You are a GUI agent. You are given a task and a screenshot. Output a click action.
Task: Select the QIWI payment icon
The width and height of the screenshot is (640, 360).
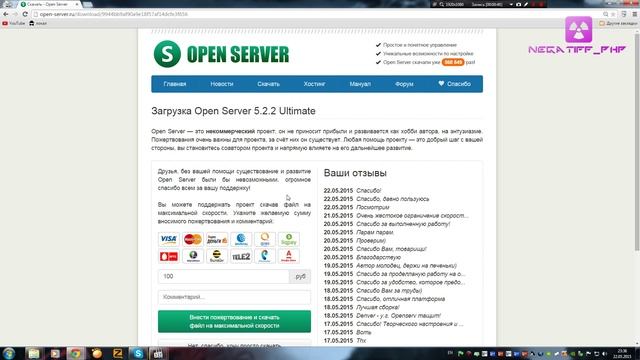click(x=265, y=239)
